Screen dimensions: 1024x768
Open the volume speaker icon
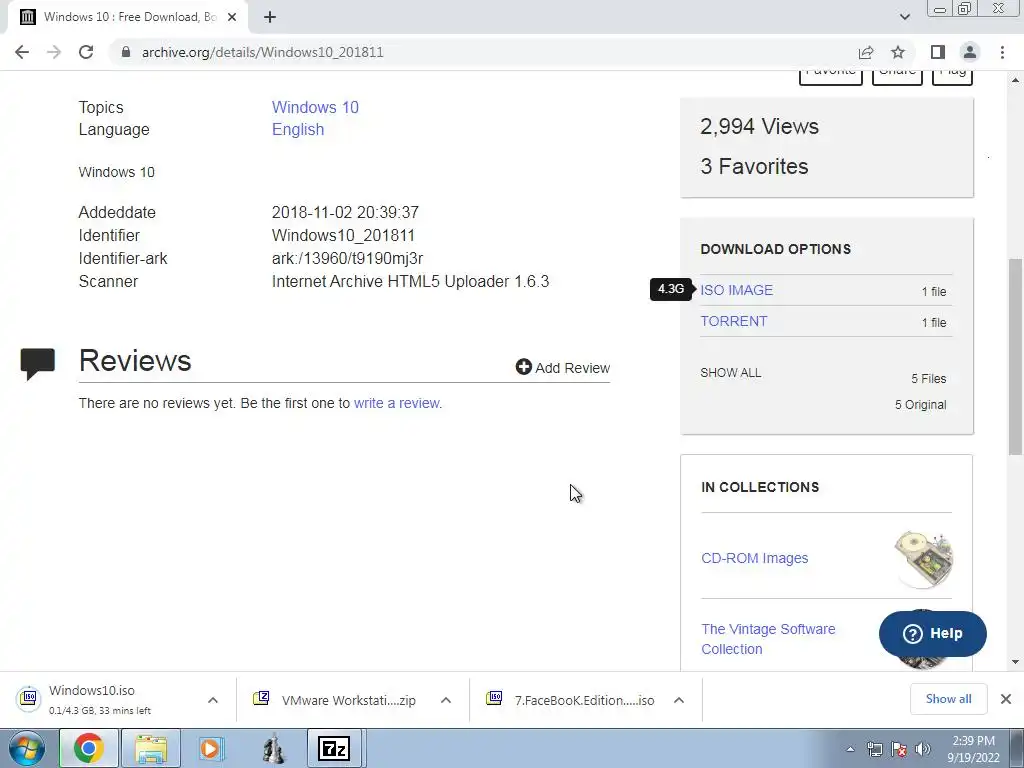pos(923,749)
